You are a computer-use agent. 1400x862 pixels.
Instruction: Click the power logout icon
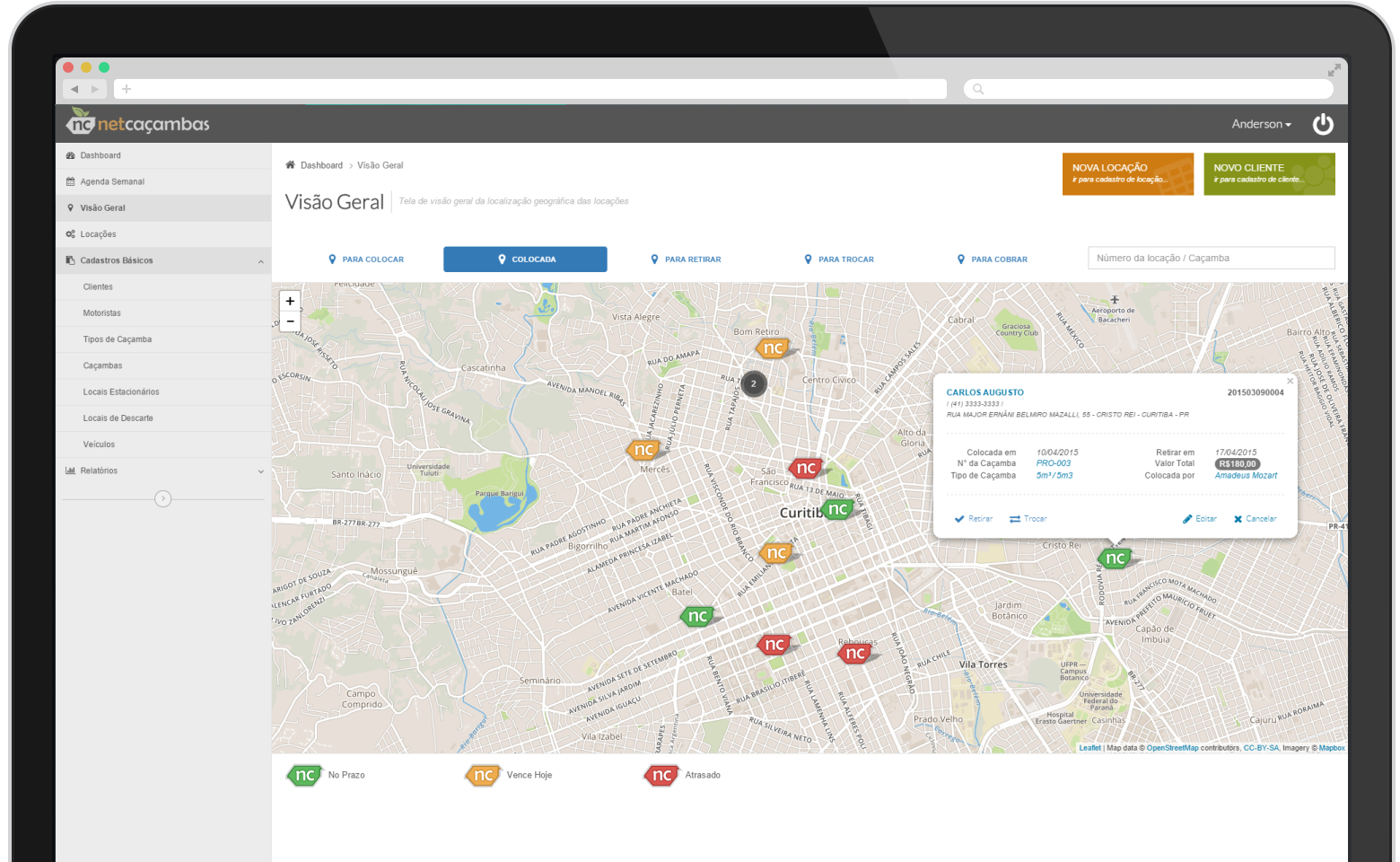tap(1323, 124)
